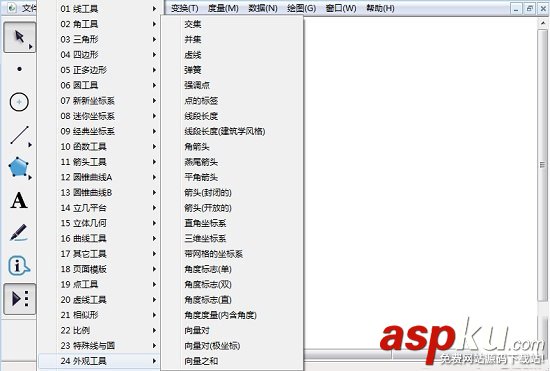Select the Polygon tool
The height and width of the screenshot is (371, 550).
19,168
